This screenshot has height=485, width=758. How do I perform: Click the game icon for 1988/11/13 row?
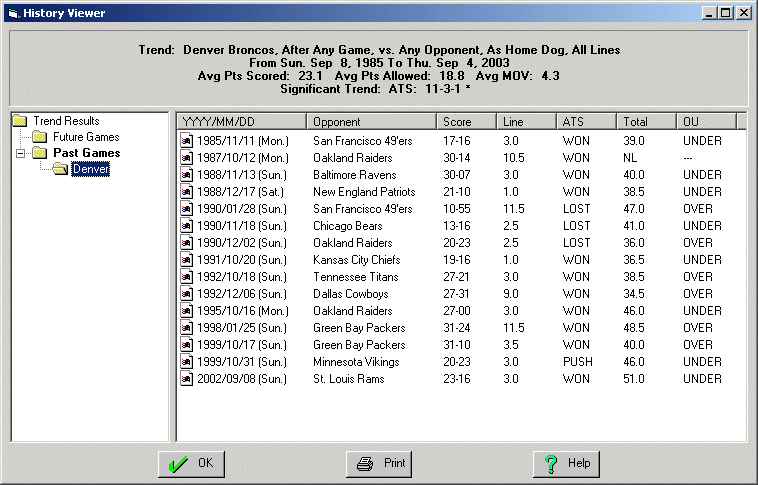tap(187, 175)
